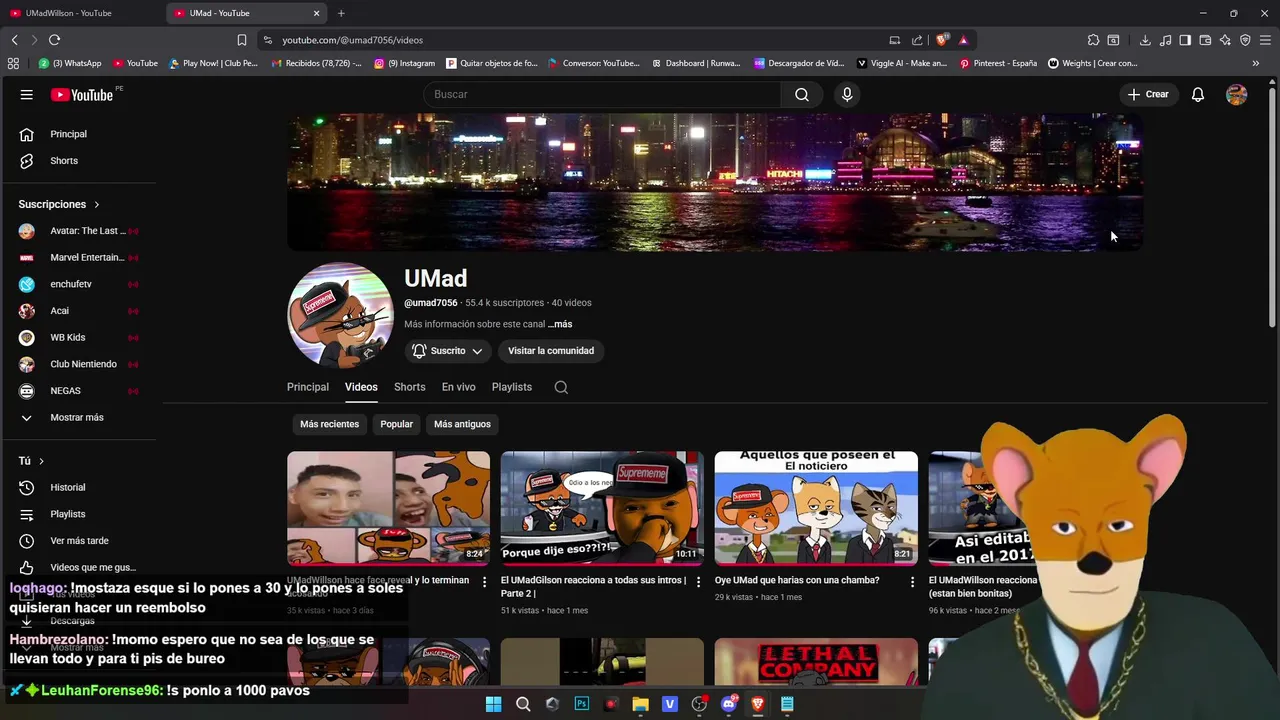Open Brave VPN shield icon
This screenshot has height=720, width=1280.
(1245, 40)
